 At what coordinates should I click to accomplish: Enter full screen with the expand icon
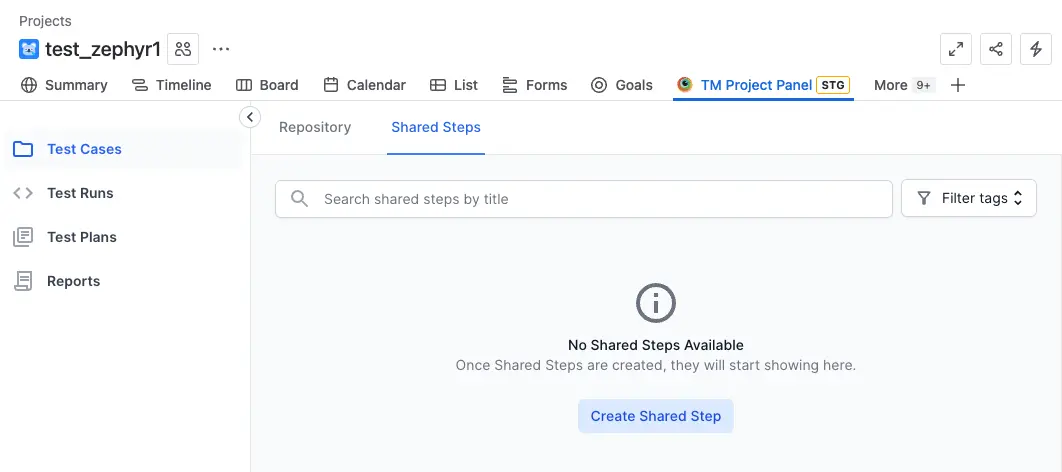coord(956,49)
